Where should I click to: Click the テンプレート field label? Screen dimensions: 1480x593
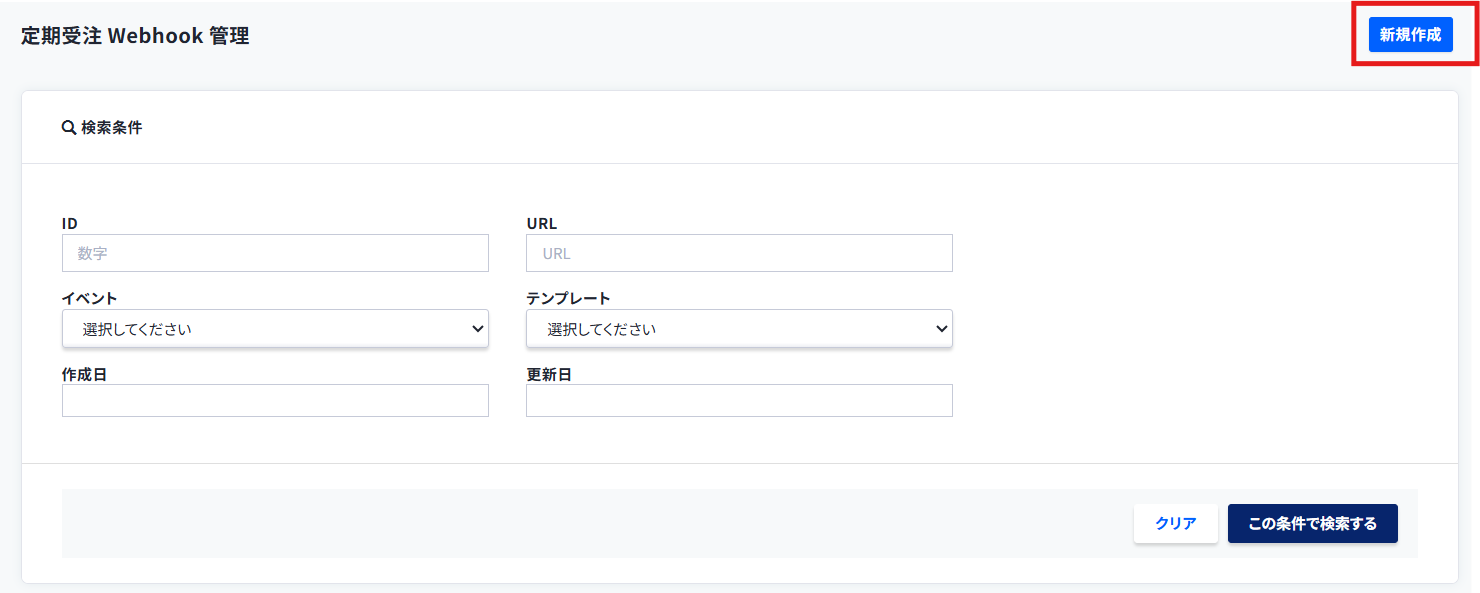pyautogui.click(x=568, y=298)
